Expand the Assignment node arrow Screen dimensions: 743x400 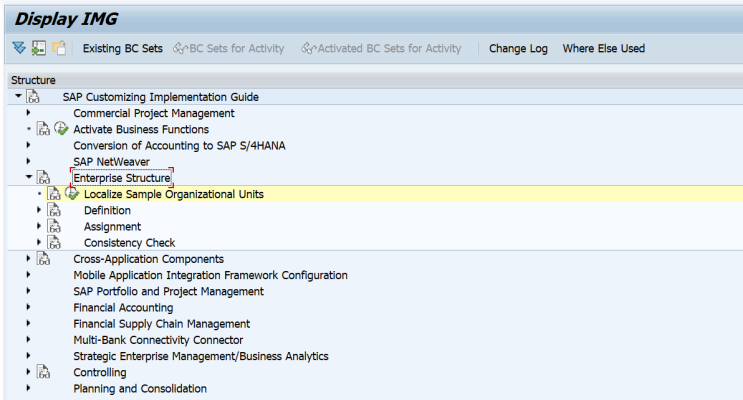tap(39, 226)
